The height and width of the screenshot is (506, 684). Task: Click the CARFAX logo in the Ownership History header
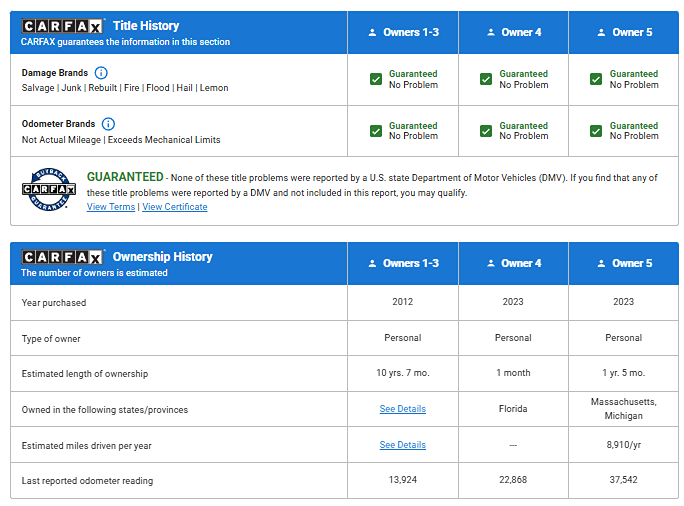pyautogui.click(x=62, y=257)
